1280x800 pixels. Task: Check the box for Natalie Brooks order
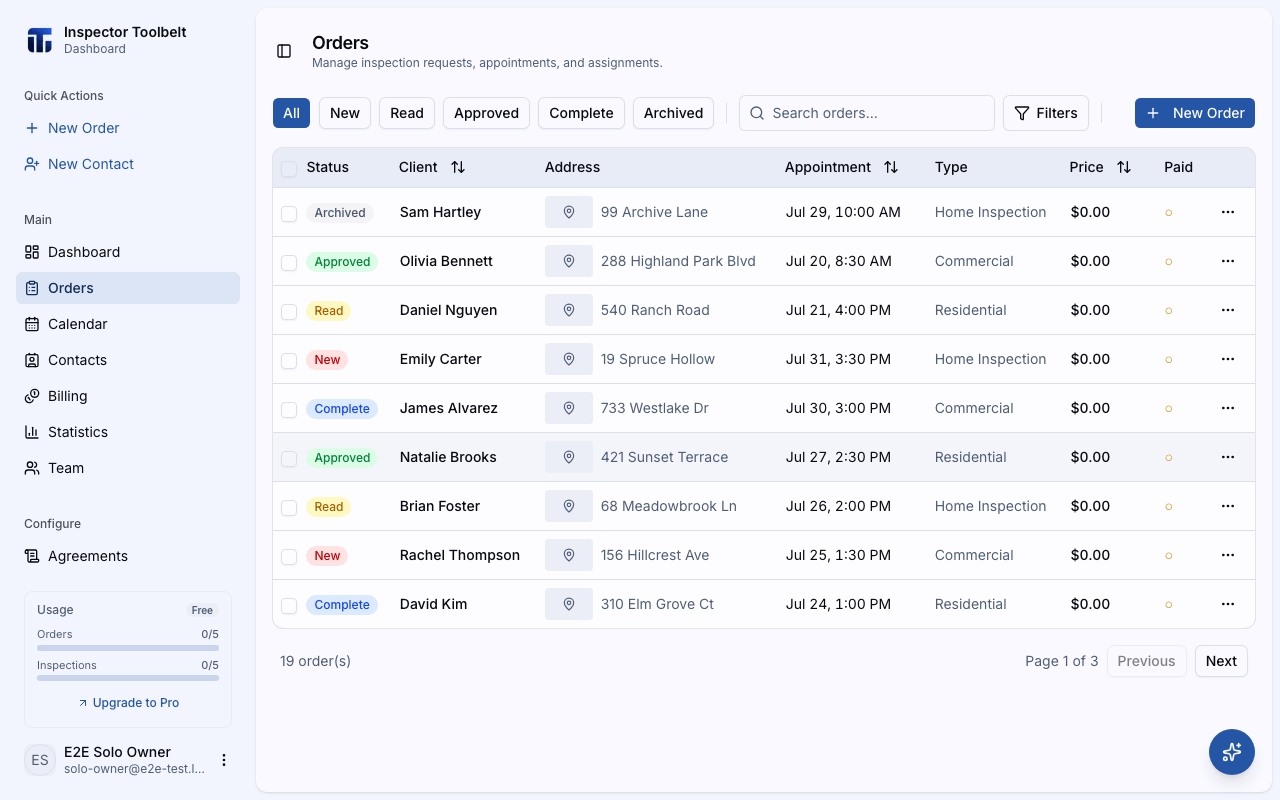point(289,458)
